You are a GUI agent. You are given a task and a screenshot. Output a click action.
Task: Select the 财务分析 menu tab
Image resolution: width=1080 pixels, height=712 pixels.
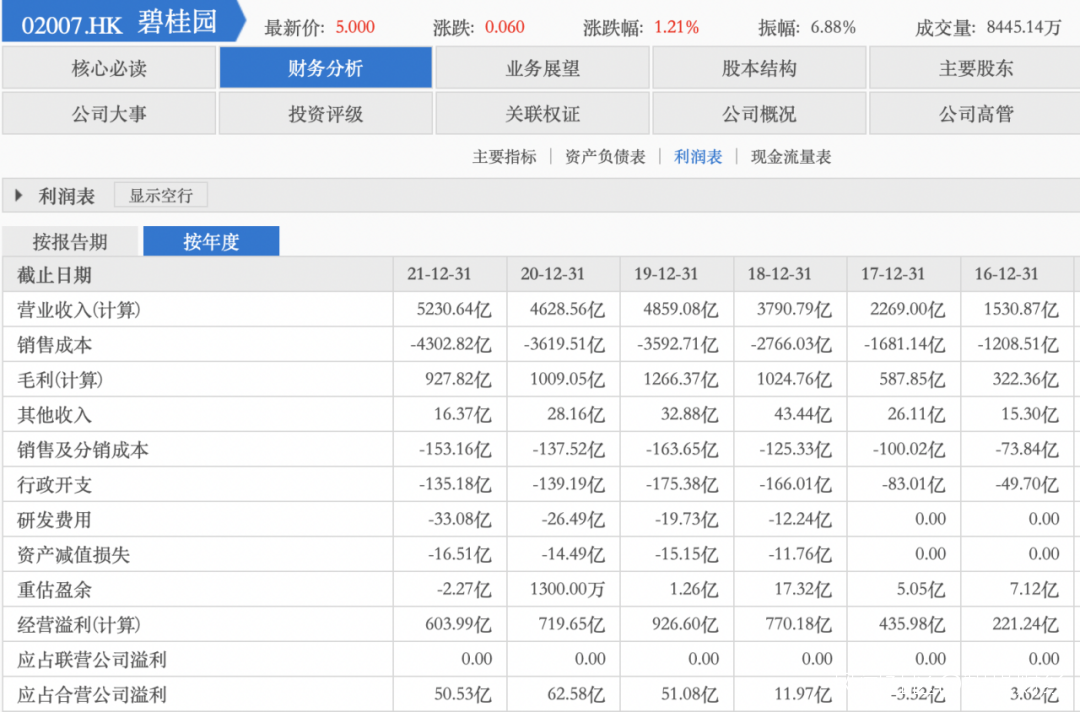pyautogui.click(x=326, y=69)
